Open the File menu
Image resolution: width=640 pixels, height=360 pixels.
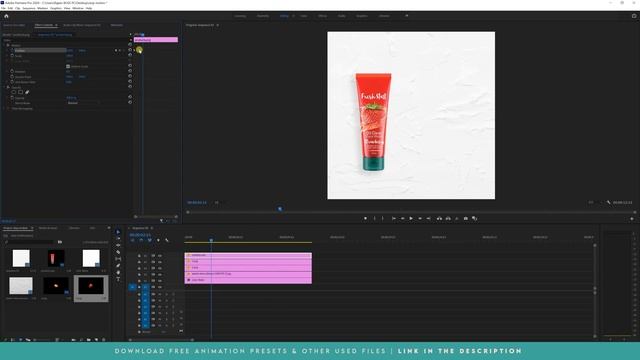coord(3,8)
